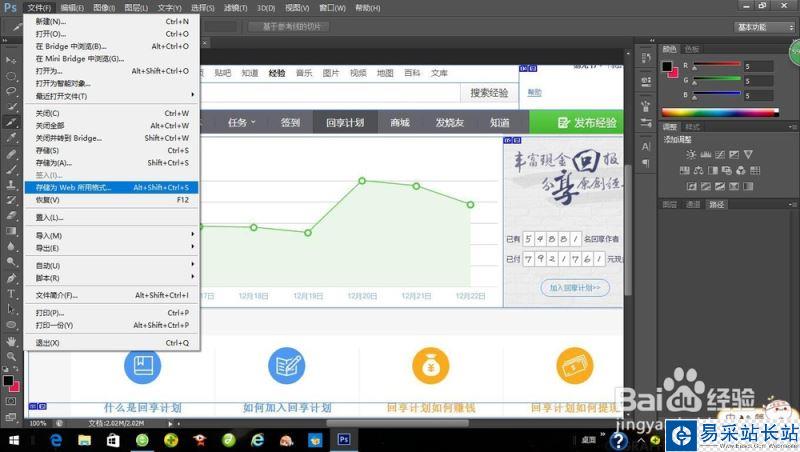Pick a color from the spectrum ramp
The height and width of the screenshot is (452, 800).
click(x=720, y=113)
